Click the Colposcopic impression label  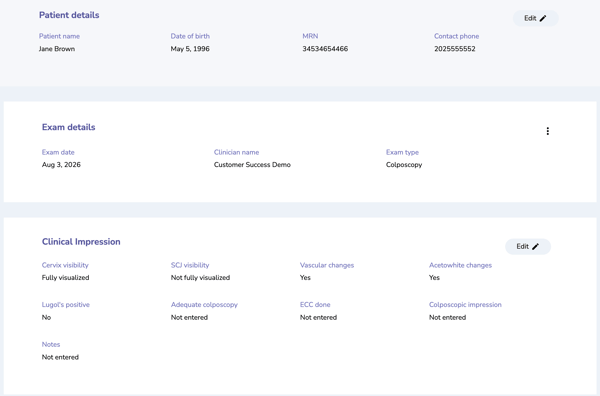[x=465, y=305]
